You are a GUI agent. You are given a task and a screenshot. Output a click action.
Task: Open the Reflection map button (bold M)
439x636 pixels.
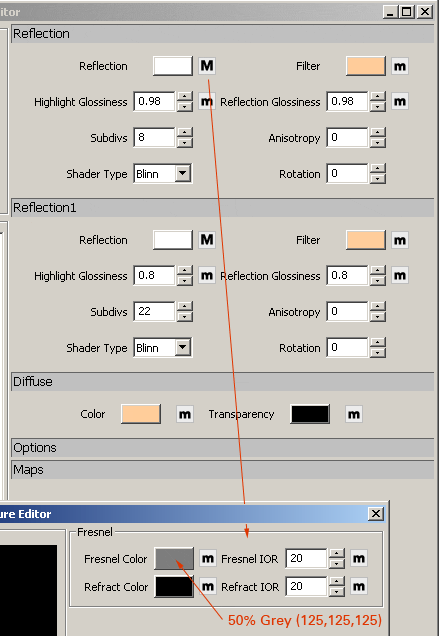207,66
